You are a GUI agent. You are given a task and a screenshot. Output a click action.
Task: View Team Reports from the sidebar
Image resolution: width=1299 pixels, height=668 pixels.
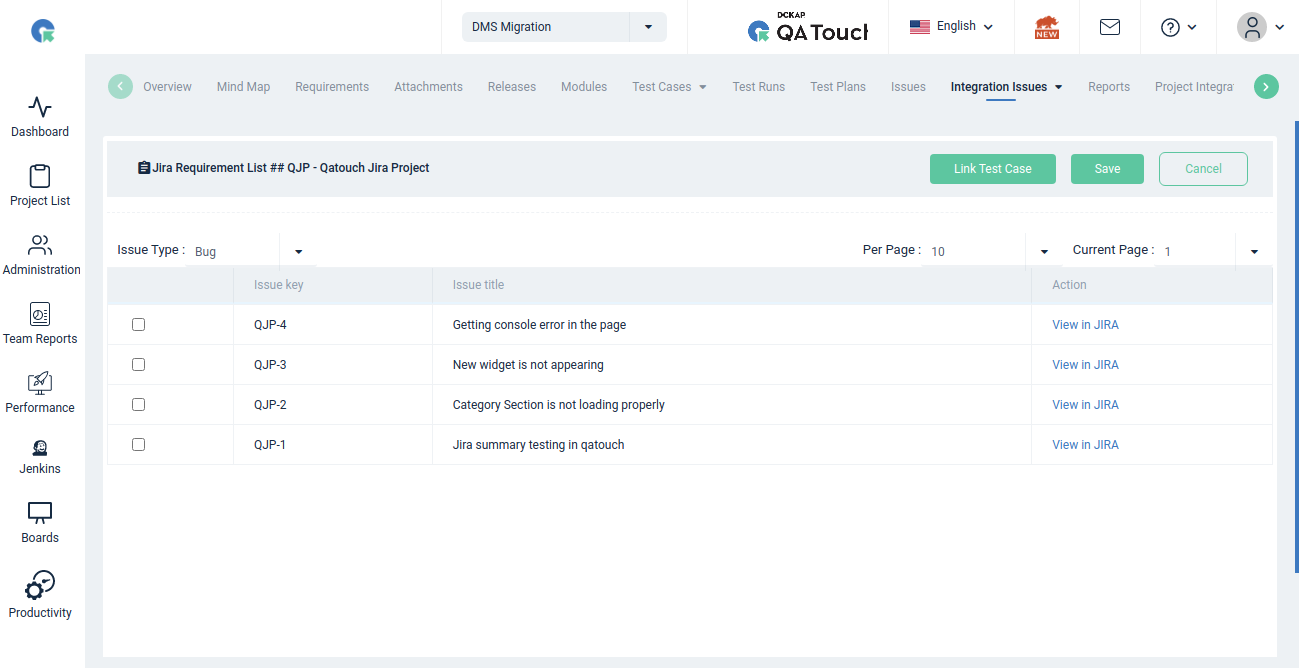[40, 323]
